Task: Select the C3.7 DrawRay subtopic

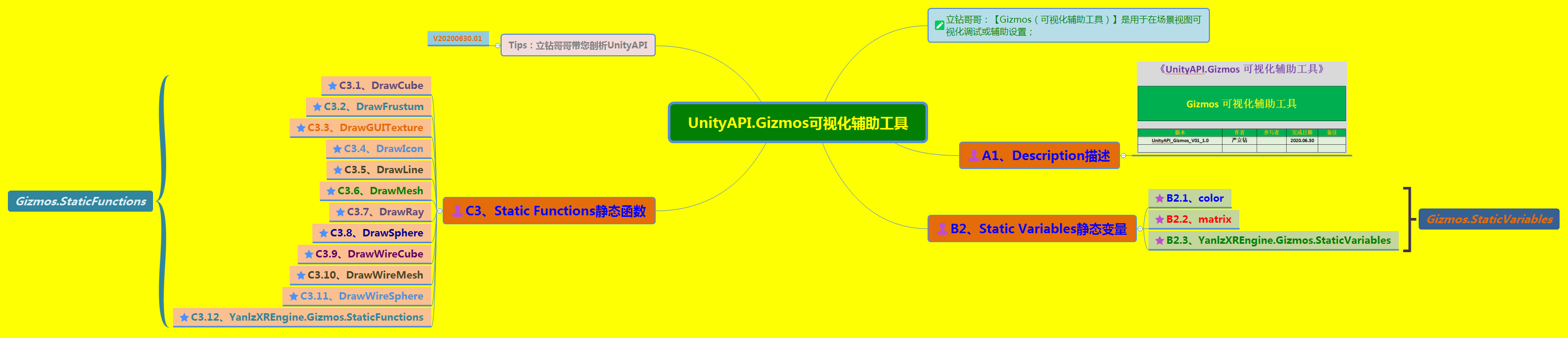Action: [x=381, y=212]
